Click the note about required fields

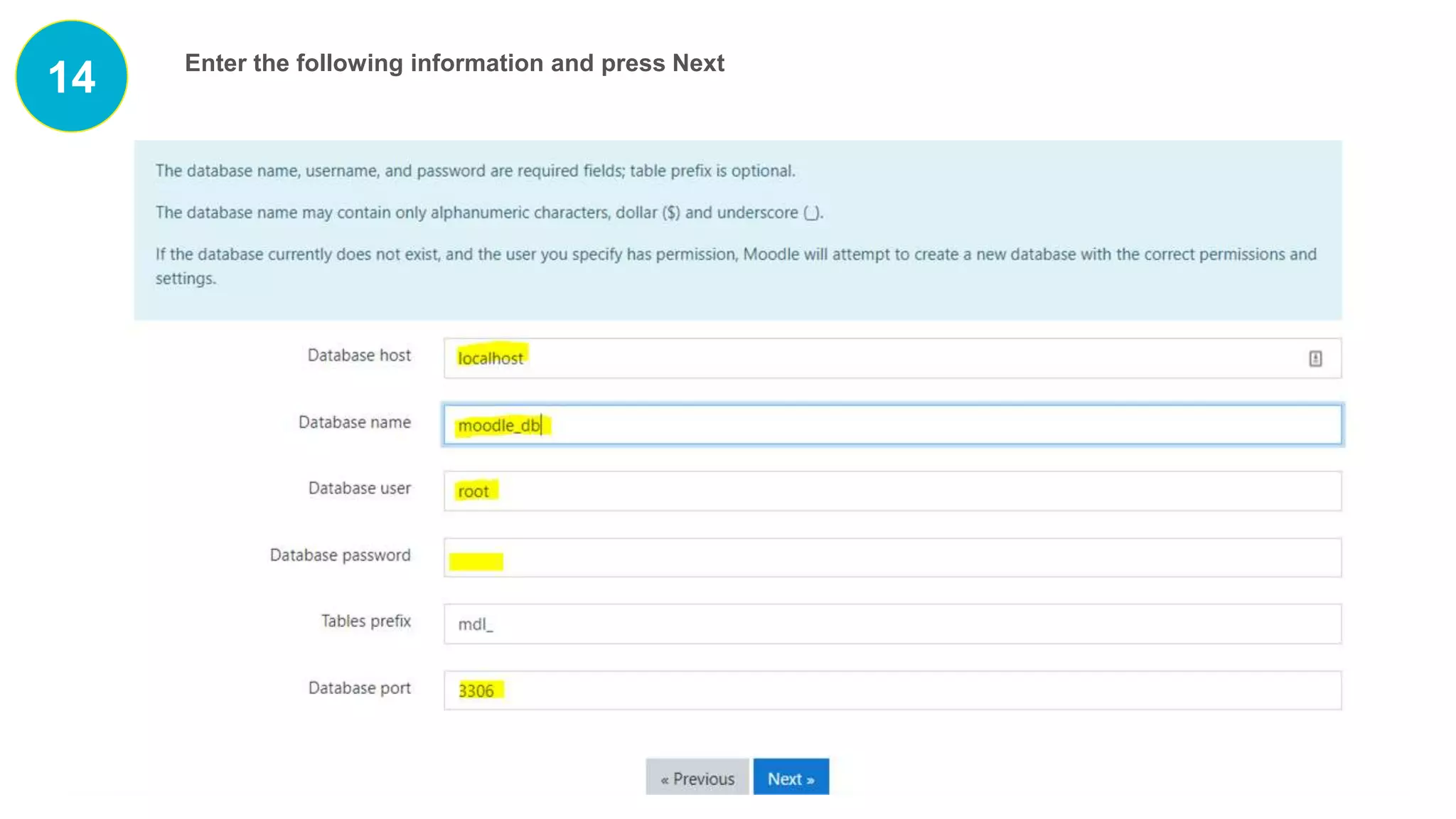coord(475,171)
